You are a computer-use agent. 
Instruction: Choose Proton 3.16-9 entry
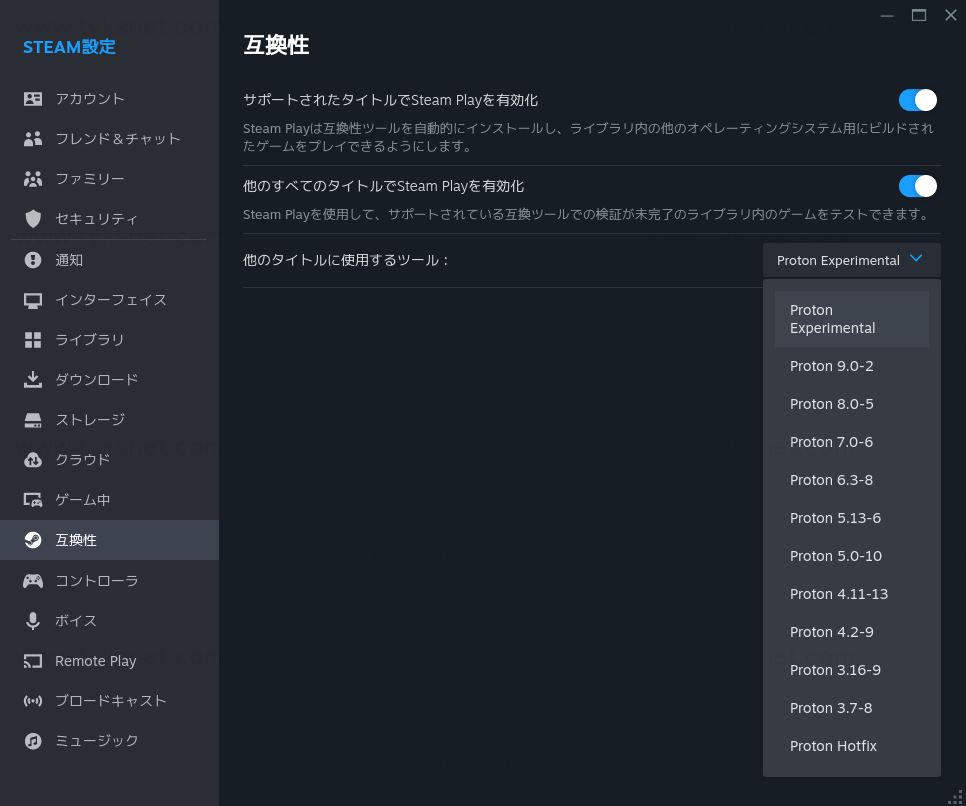click(x=851, y=670)
